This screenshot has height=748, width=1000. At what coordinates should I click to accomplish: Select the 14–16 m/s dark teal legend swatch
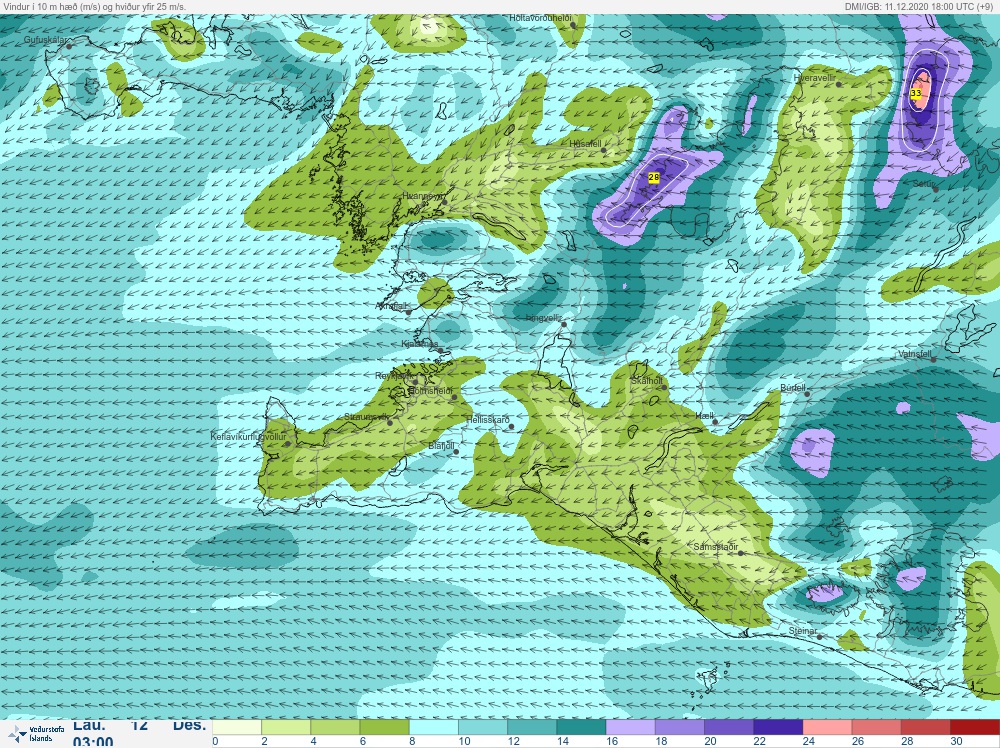[580, 727]
